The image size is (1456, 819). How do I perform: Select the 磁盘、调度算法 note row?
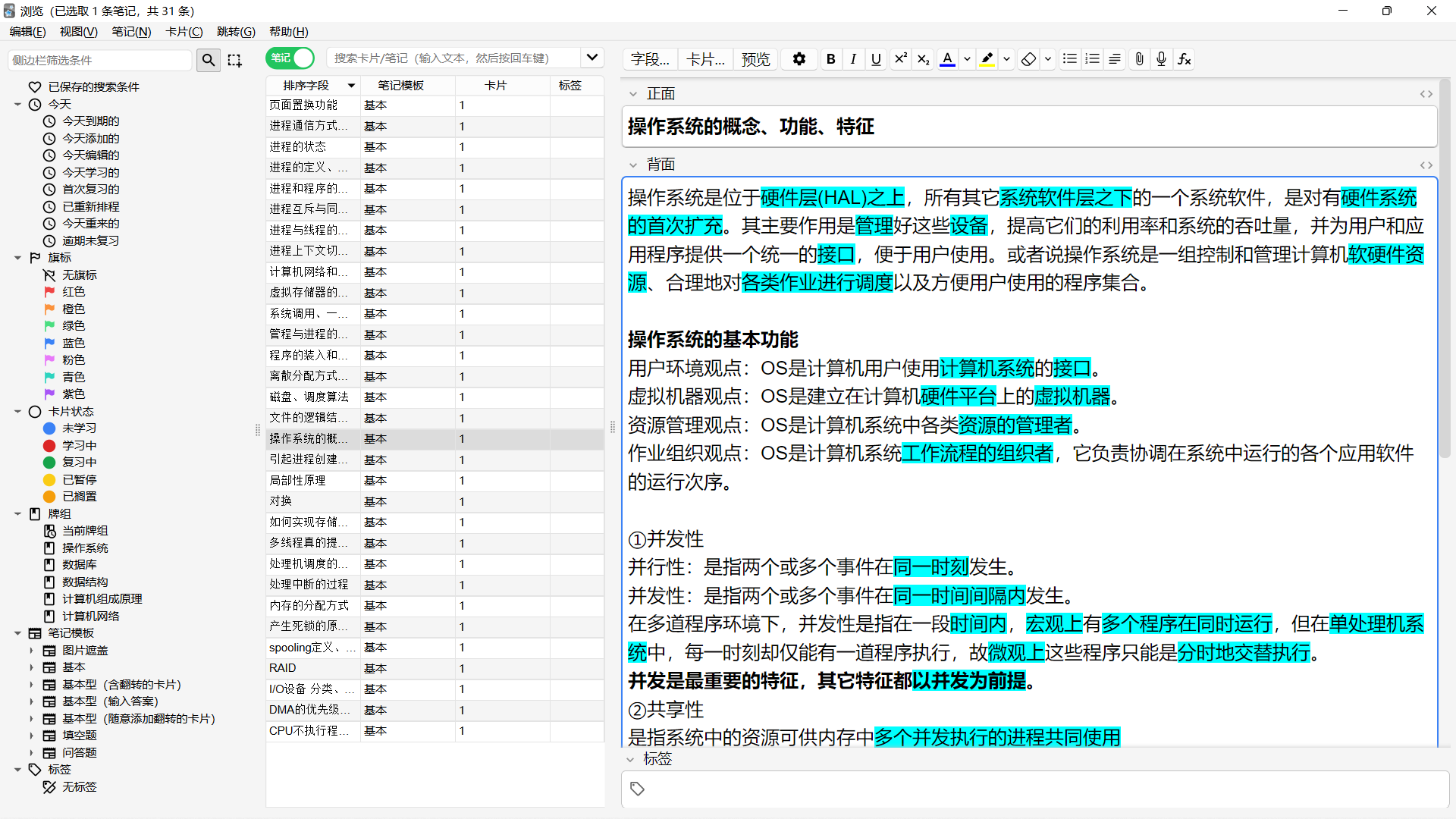coord(435,397)
